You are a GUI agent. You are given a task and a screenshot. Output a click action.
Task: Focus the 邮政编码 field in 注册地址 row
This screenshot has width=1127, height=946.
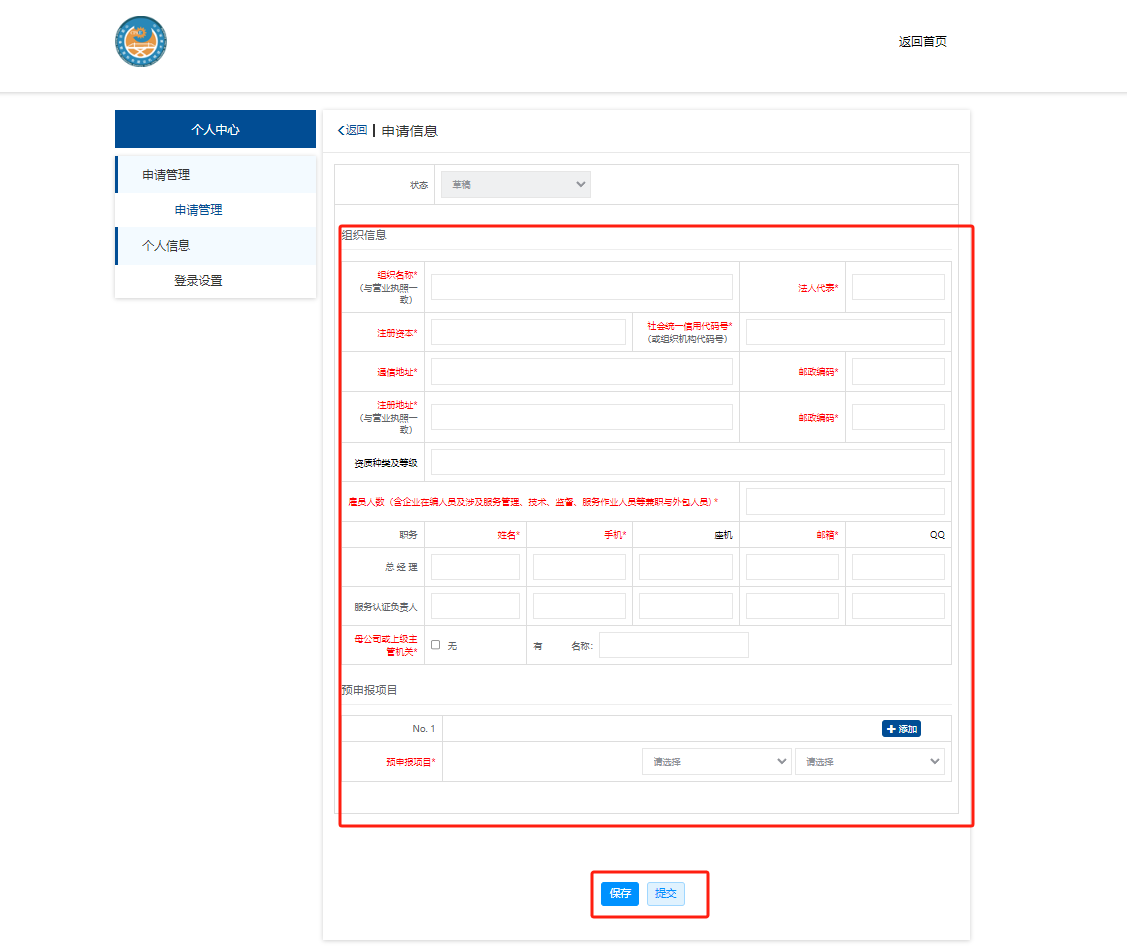click(898, 417)
